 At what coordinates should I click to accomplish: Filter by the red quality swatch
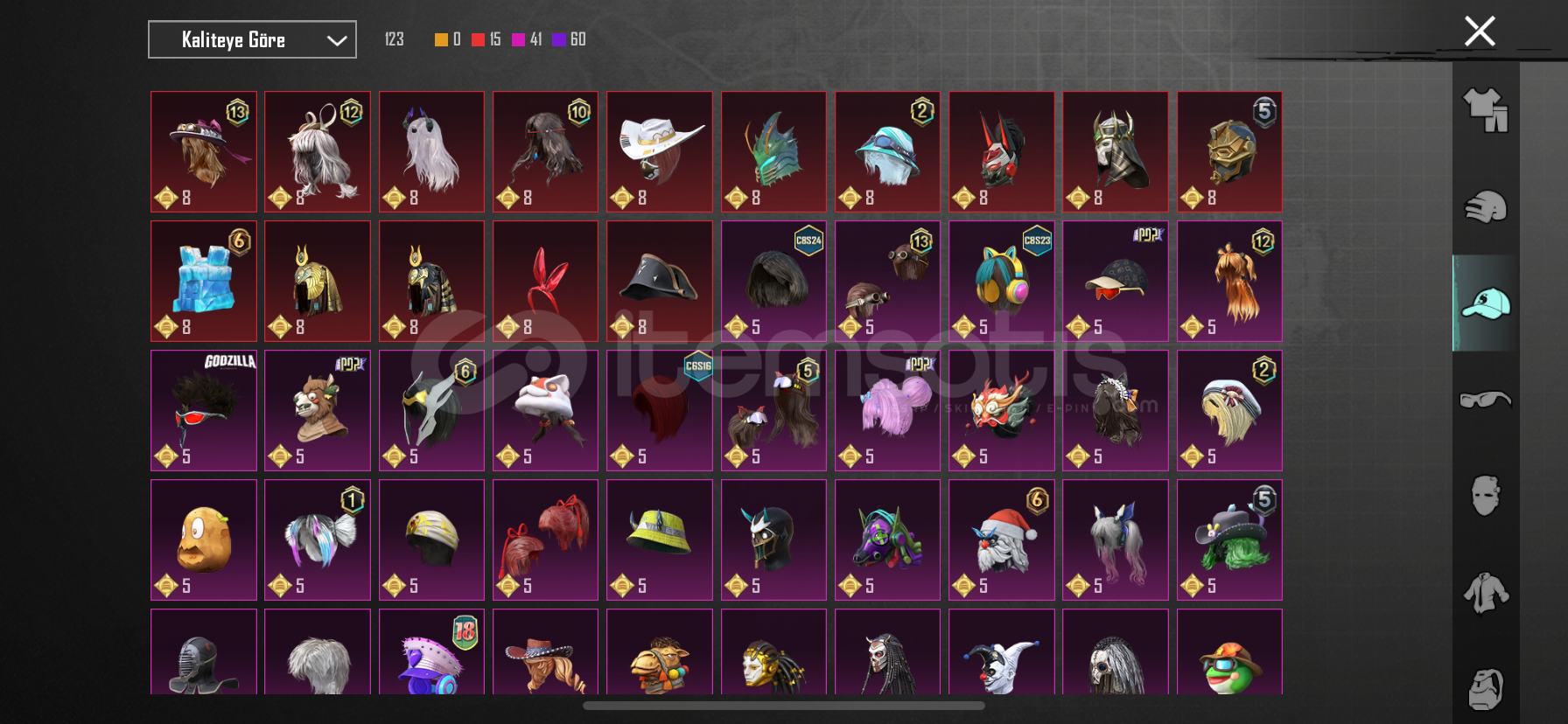(x=478, y=39)
